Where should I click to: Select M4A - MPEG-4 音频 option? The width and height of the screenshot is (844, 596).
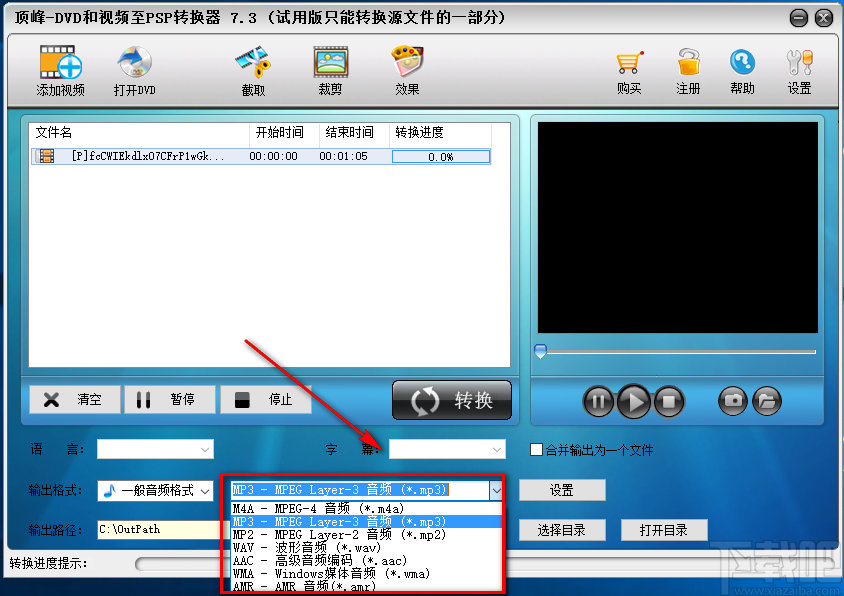tap(366, 508)
